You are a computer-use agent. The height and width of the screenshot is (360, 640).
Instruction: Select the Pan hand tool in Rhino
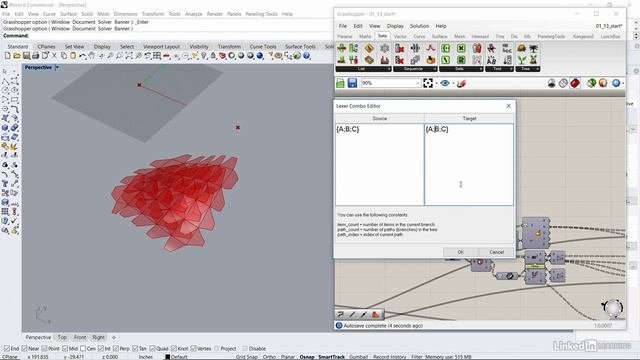pyautogui.click(x=92, y=56)
